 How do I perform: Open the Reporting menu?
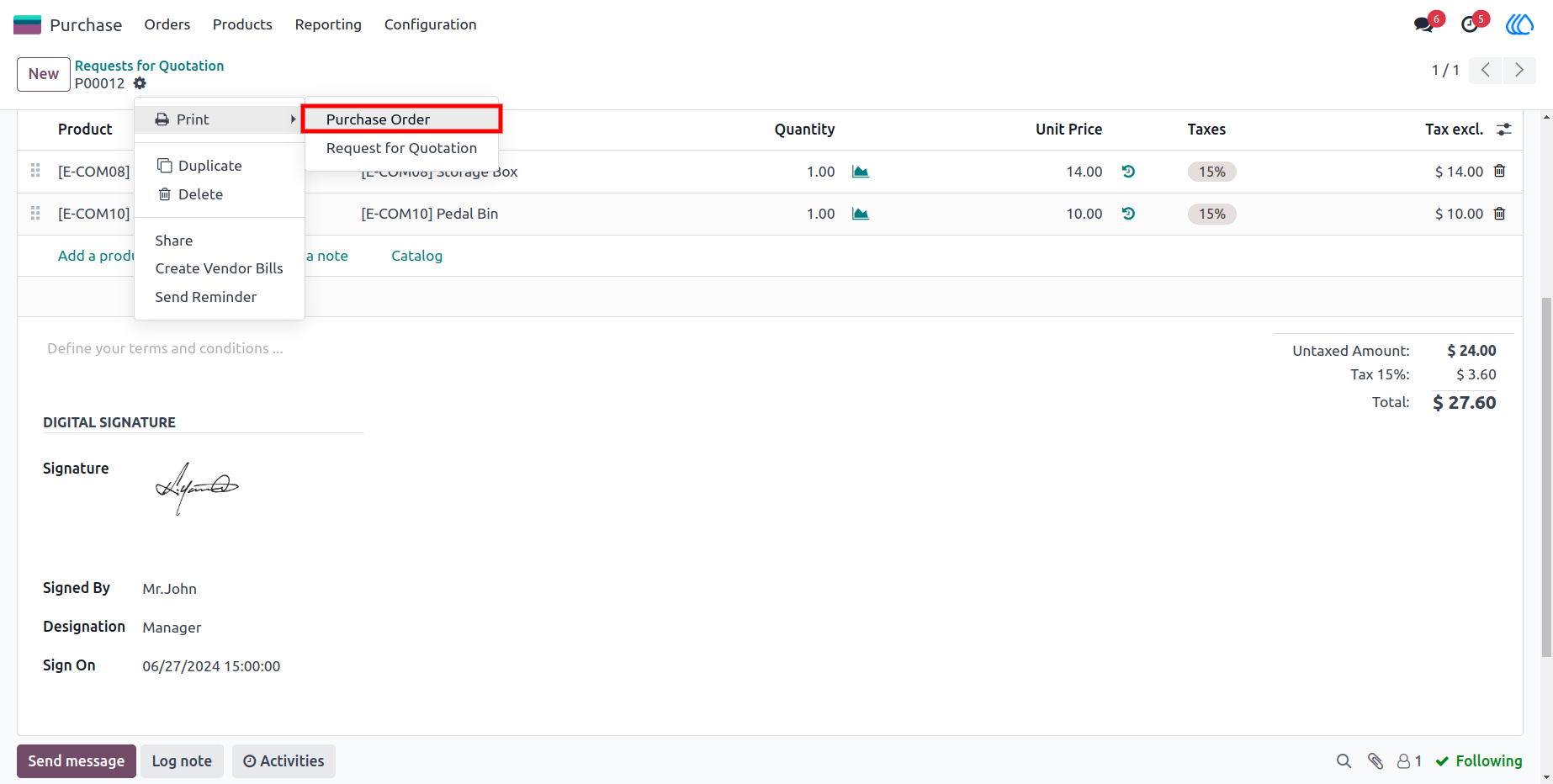point(328,24)
